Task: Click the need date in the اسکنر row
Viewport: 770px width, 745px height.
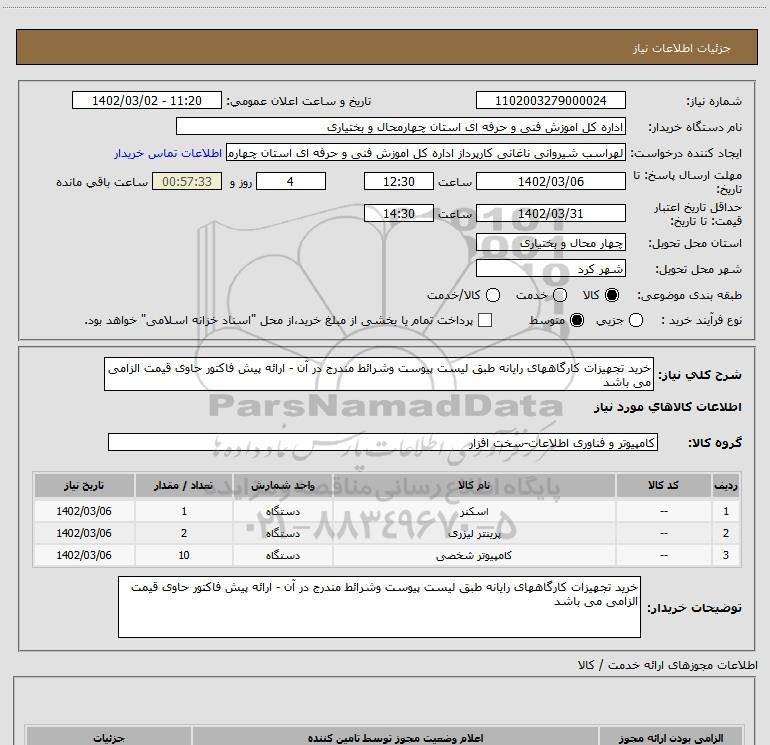Action: pyautogui.click(x=84, y=511)
